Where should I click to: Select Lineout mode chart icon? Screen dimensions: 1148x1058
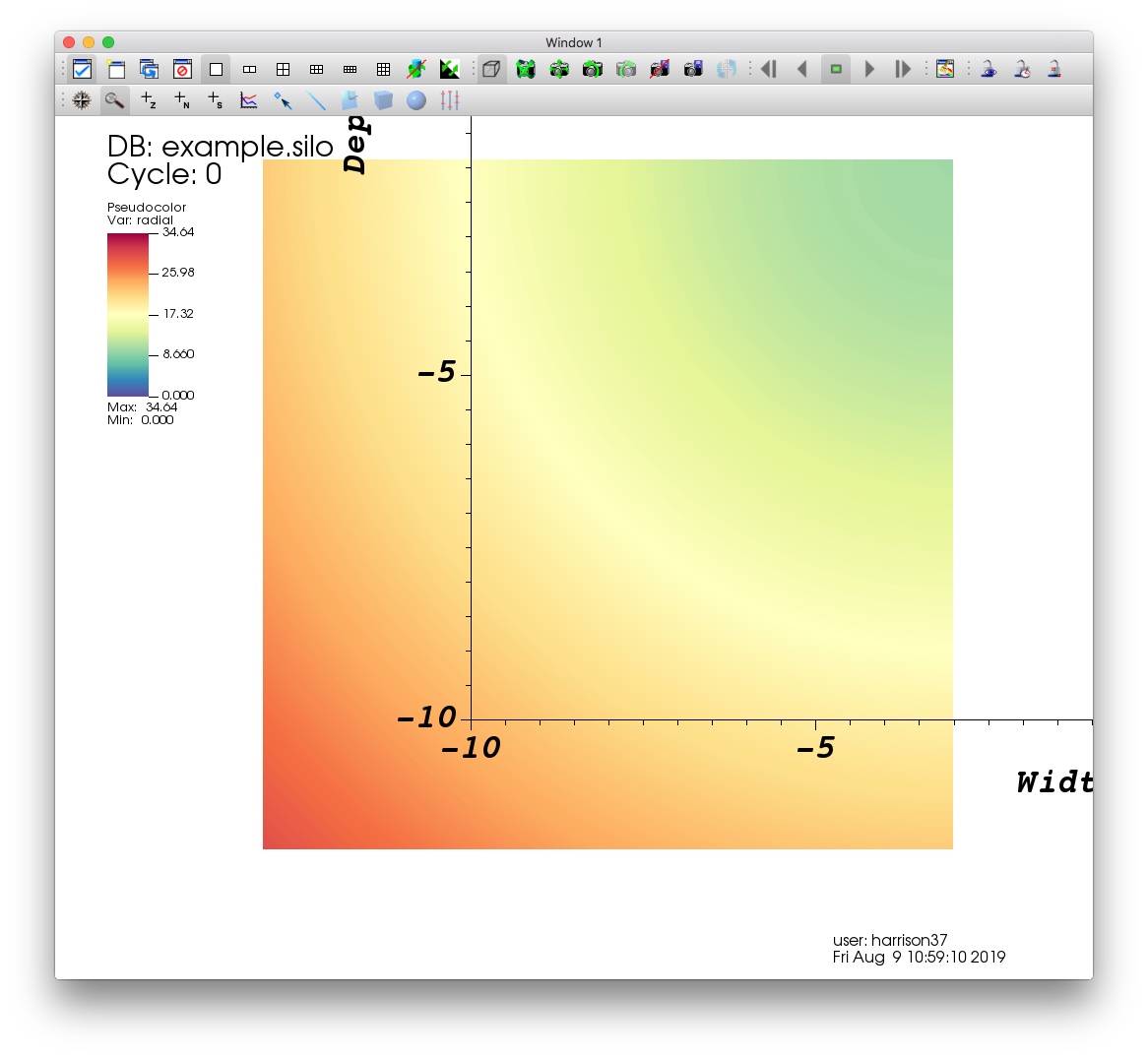click(249, 100)
